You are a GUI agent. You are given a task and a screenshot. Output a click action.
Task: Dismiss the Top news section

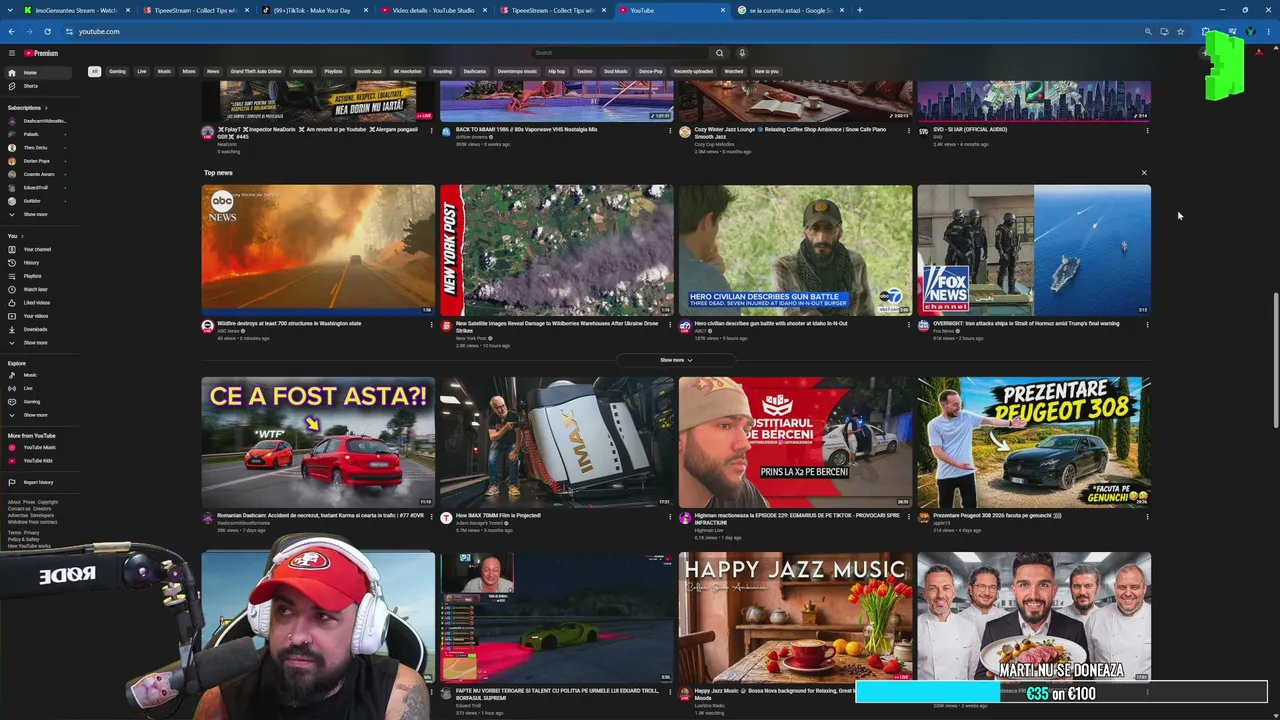pyautogui.click(x=1144, y=173)
